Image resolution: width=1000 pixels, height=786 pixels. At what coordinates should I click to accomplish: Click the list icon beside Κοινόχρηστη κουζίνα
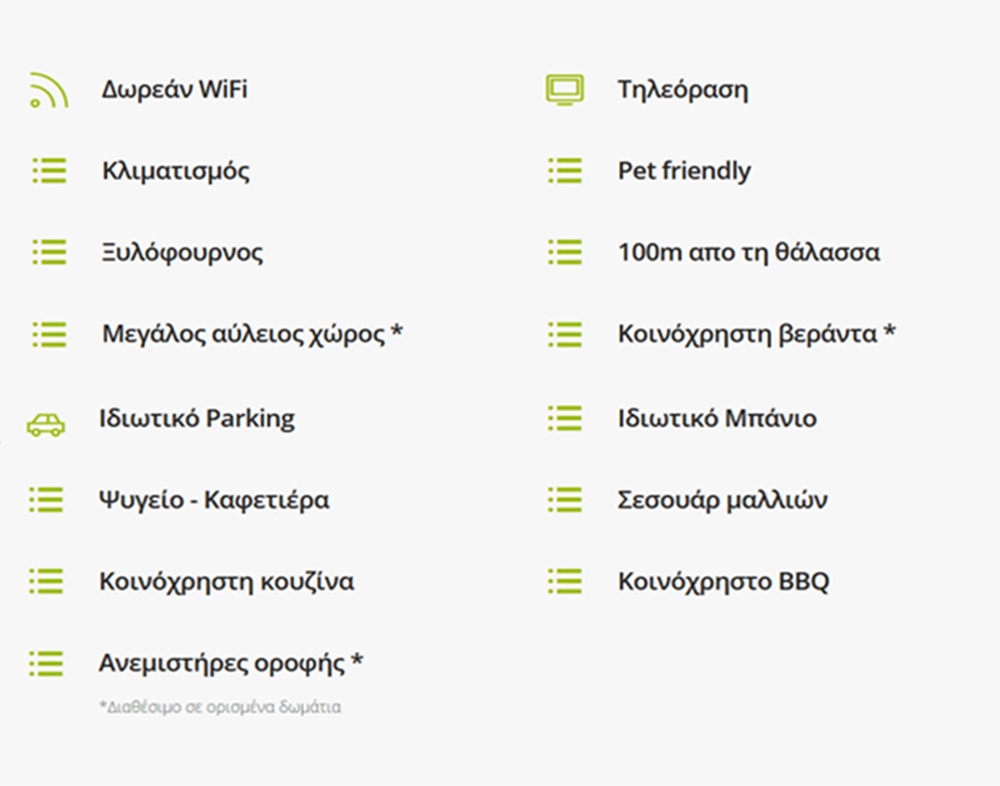tap(46, 581)
